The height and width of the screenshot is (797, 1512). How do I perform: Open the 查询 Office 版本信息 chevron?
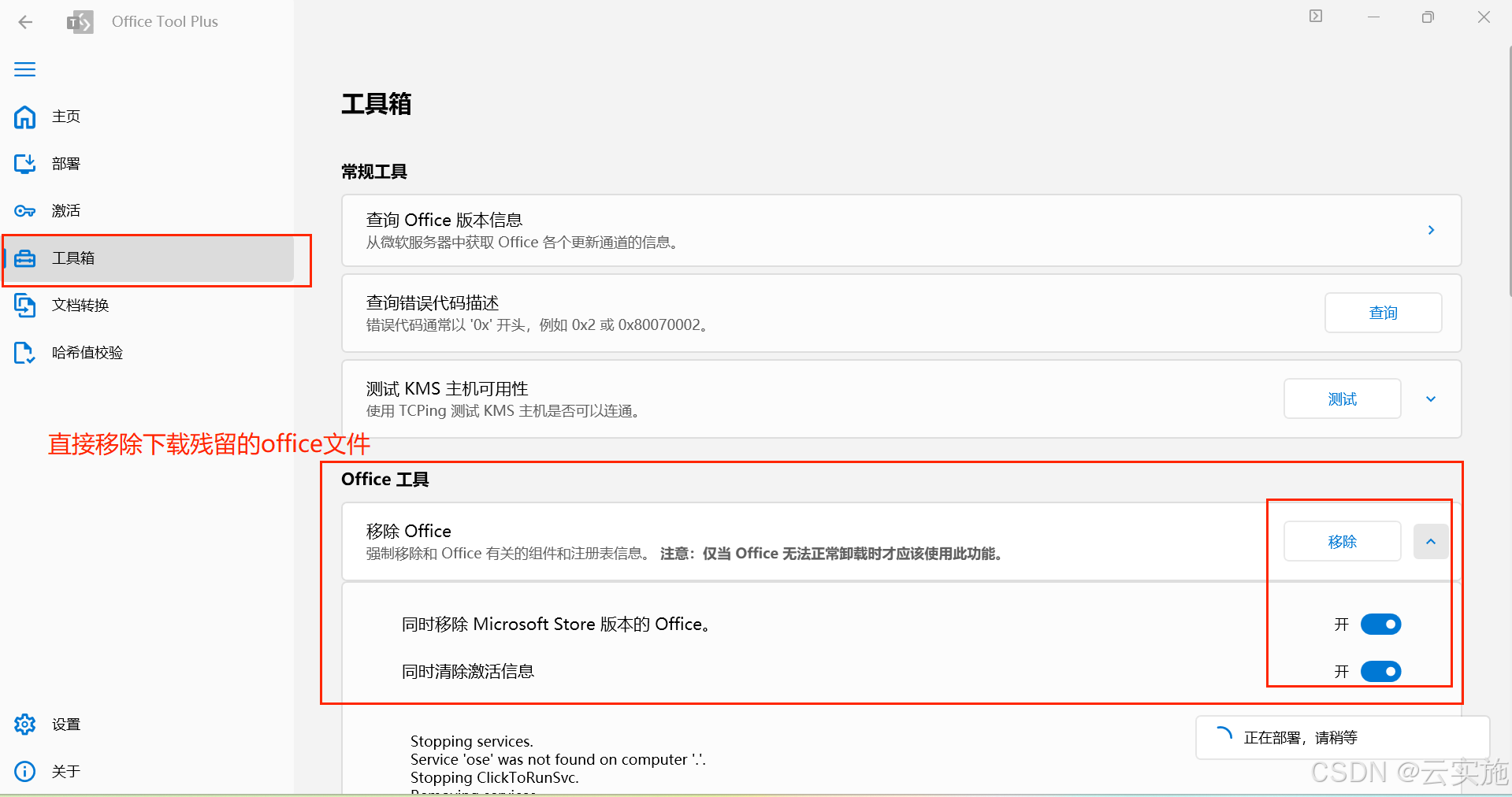(x=1431, y=230)
